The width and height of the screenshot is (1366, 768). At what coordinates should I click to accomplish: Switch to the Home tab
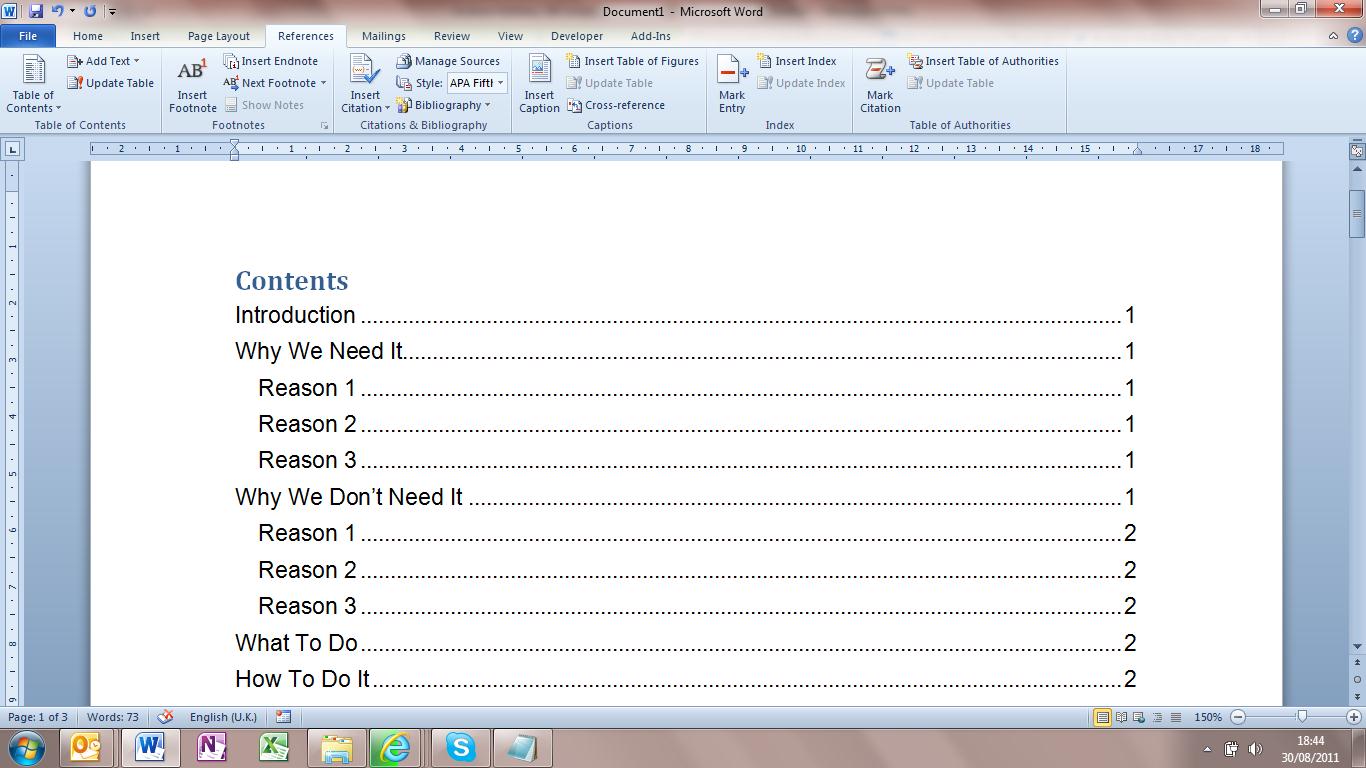point(88,36)
